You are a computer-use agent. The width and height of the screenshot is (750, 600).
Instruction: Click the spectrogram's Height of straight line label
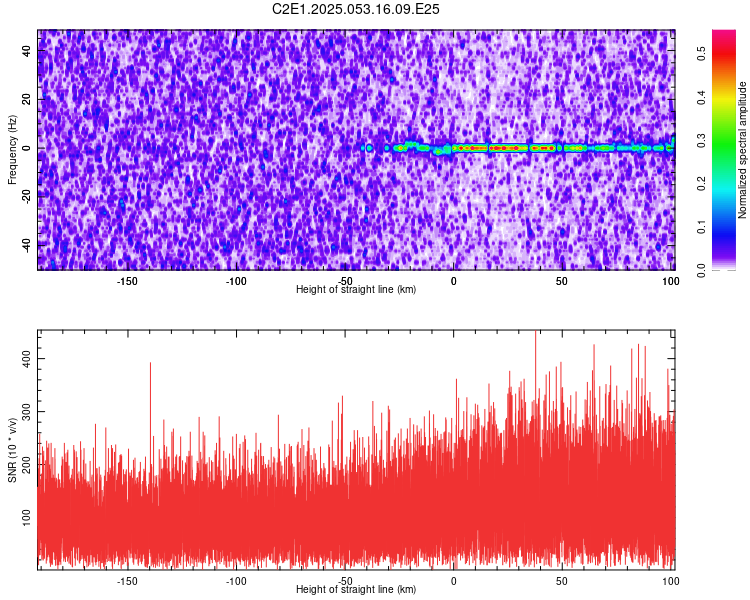click(356, 289)
